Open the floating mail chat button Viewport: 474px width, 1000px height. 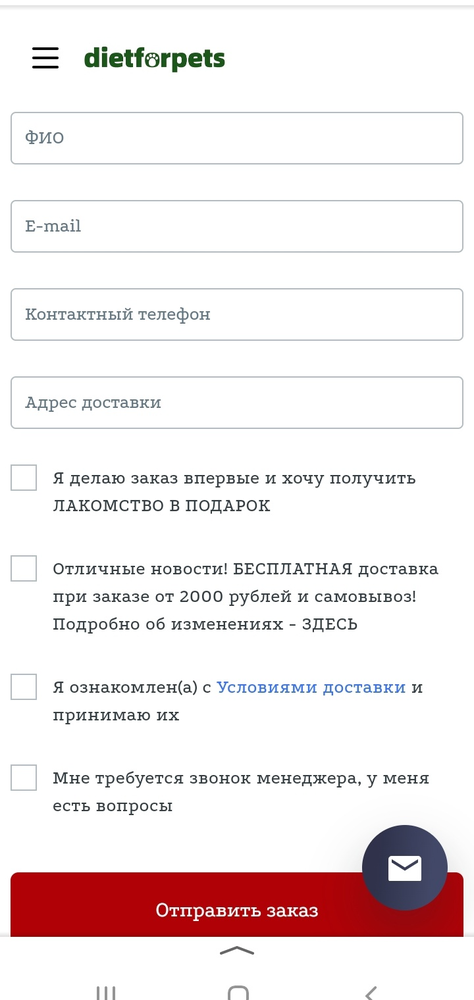point(404,867)
